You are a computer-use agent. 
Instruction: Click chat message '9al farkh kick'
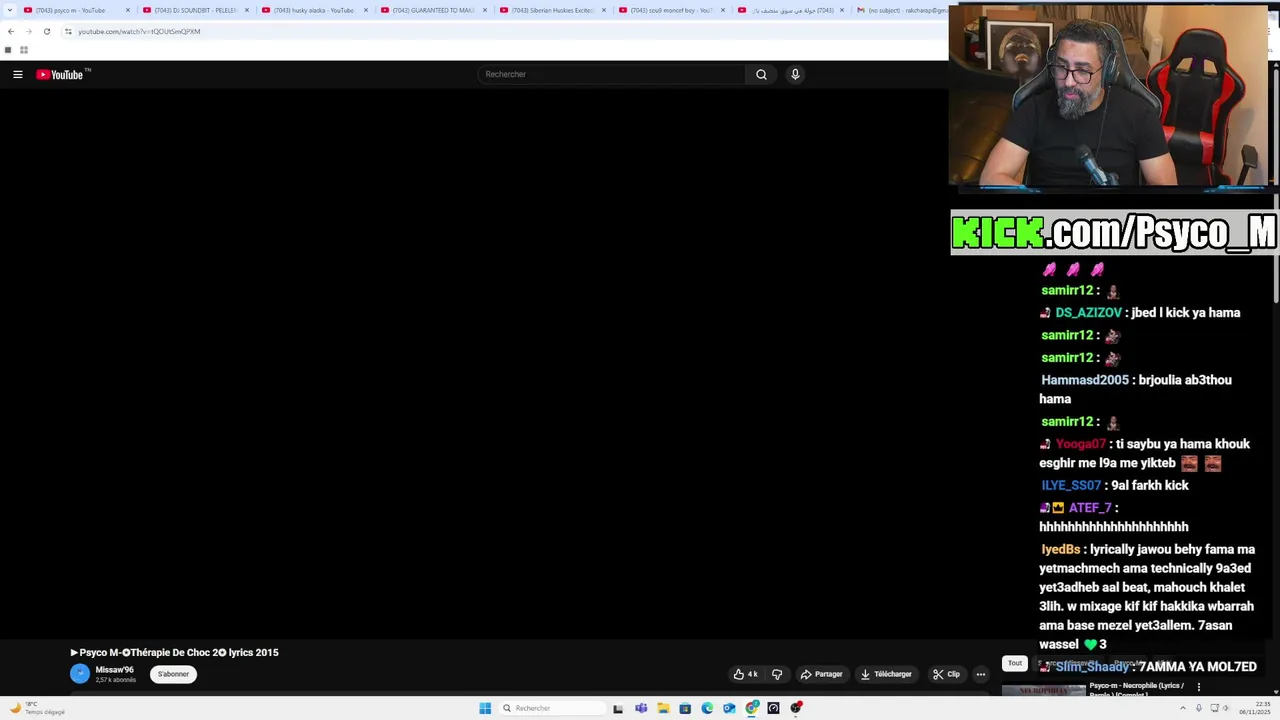[x=1150, y=485]
